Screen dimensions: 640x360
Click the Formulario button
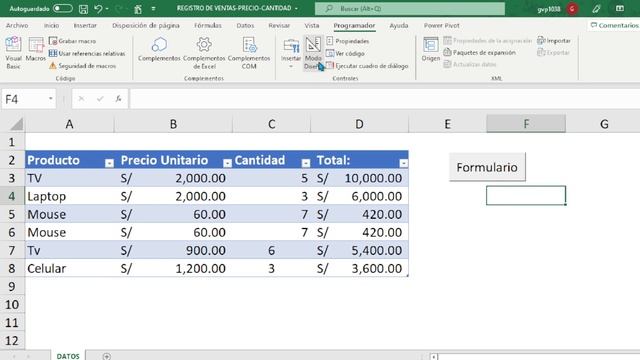pos(487,167)
